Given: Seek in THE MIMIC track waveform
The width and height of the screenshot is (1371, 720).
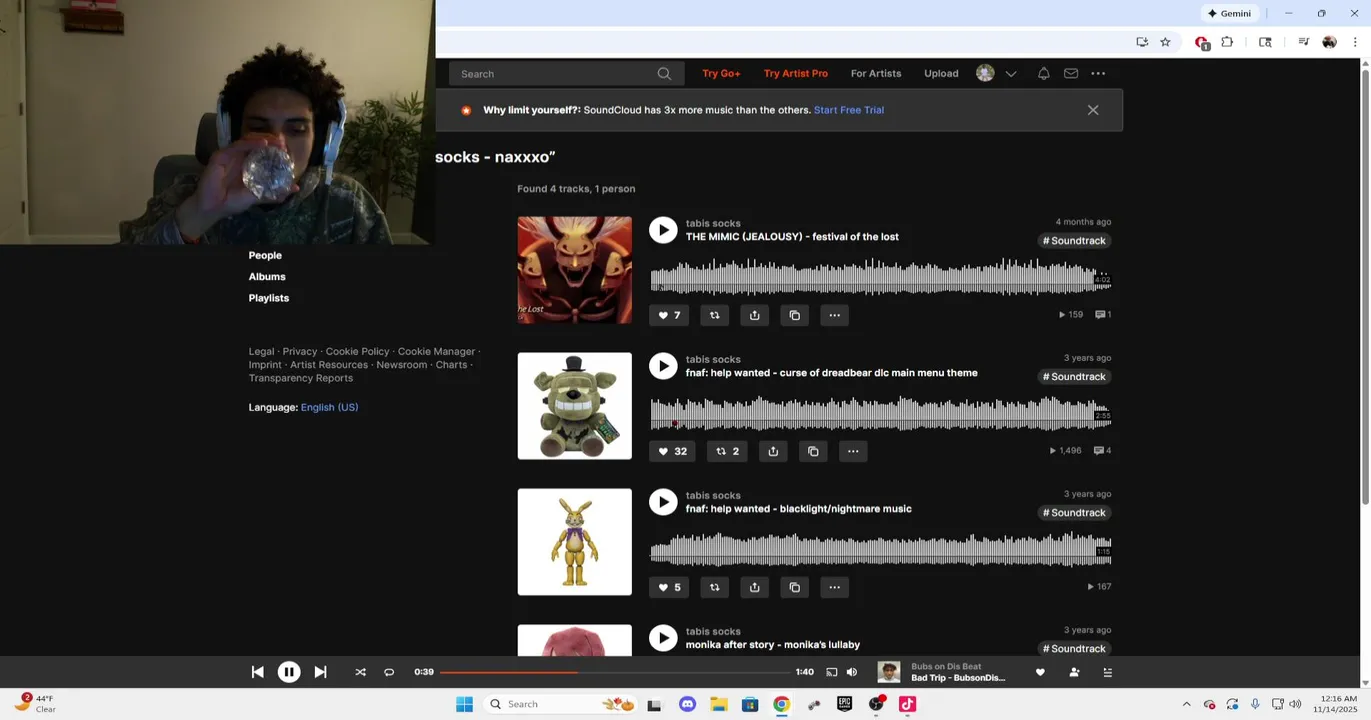Looking at the screenshot, I should (x=880, y=277).
